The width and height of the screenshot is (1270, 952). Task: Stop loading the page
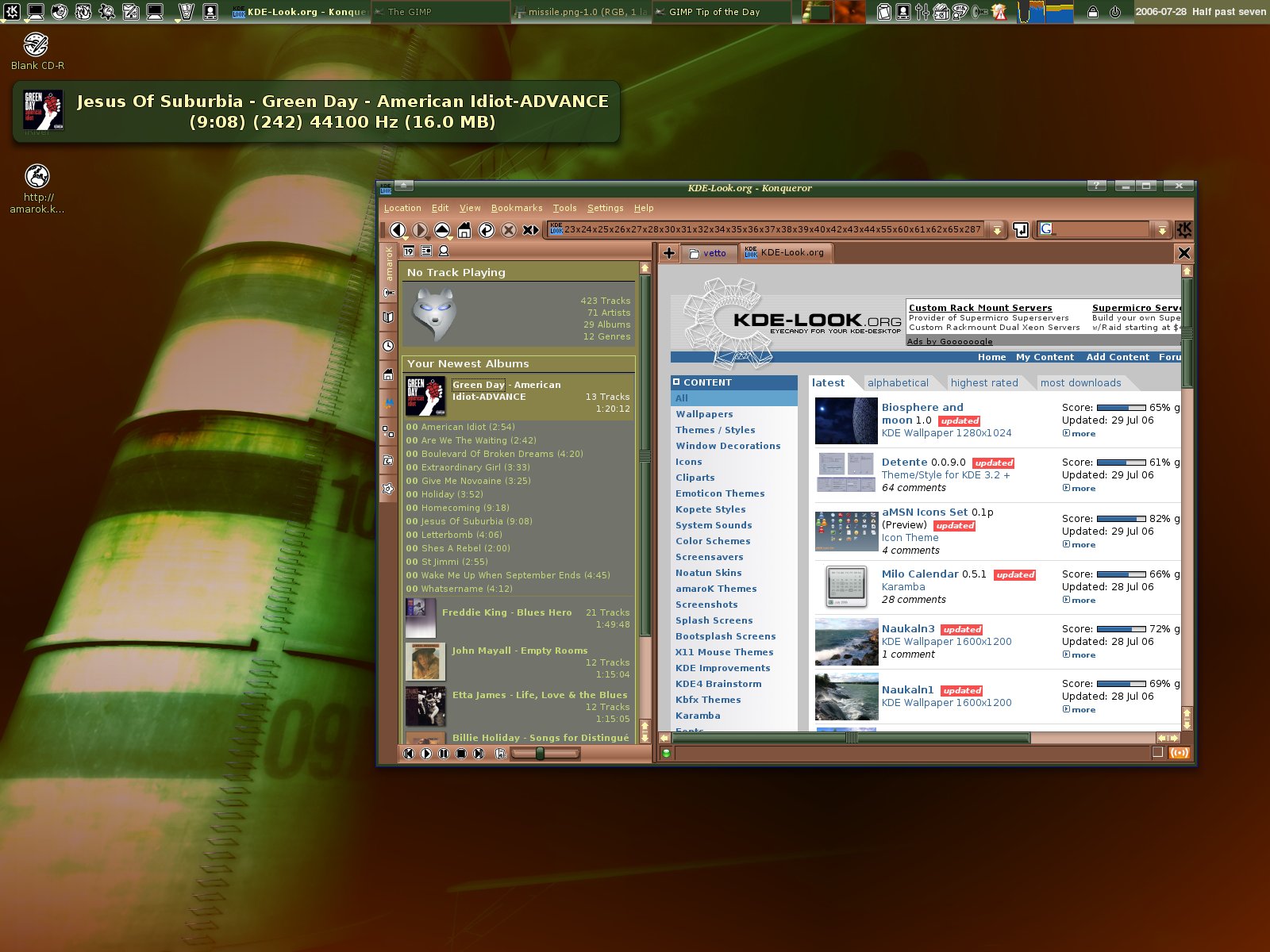coord(509,230)
